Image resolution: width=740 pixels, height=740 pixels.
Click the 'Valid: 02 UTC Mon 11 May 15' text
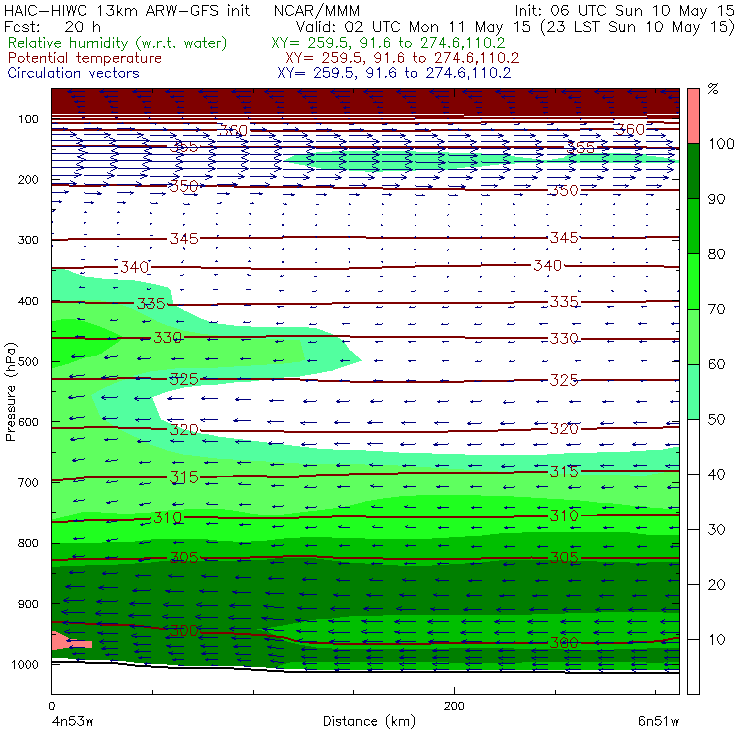pos(413,26)
